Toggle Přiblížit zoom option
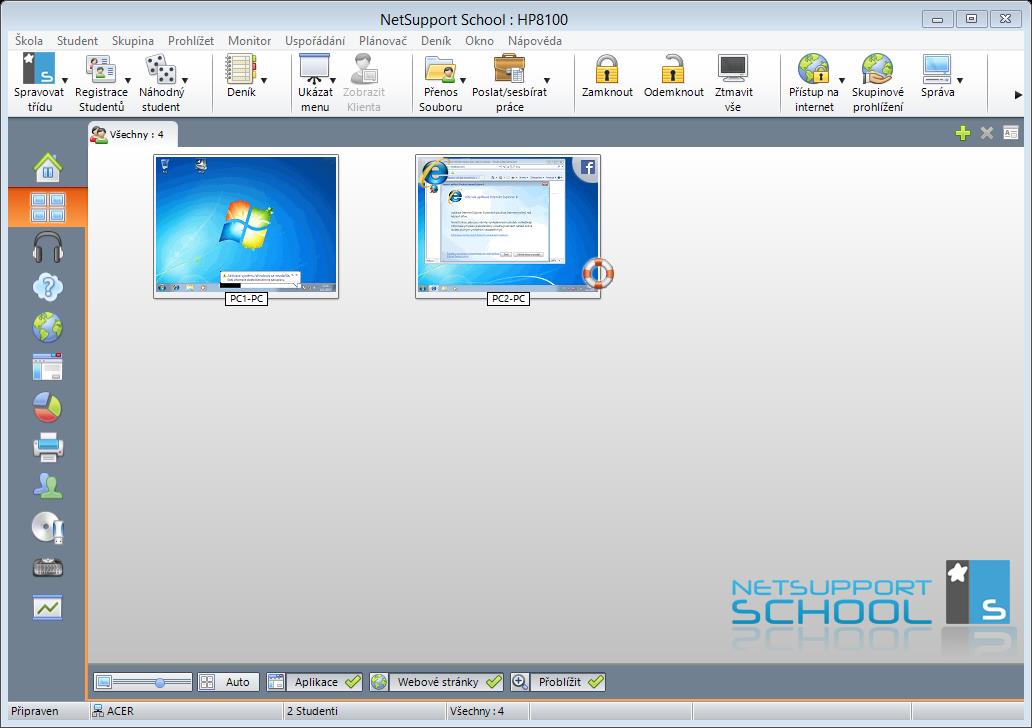The image size is (1032, 728). click(558, 682)
